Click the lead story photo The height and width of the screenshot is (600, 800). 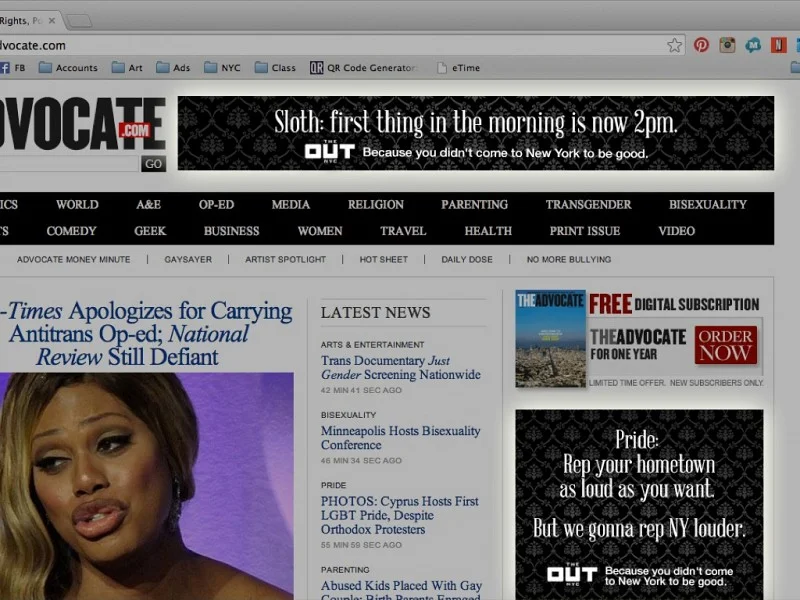(x=146, y=486)
